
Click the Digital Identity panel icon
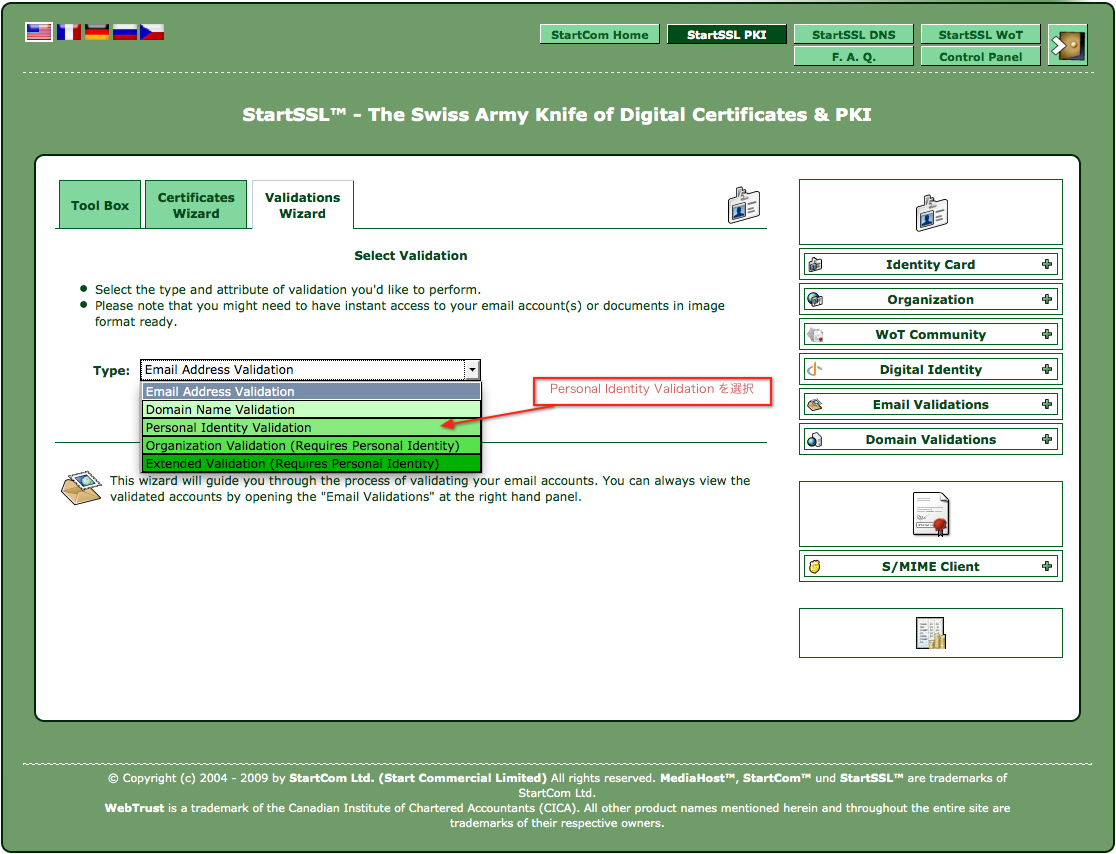click(x=815, y=369)
